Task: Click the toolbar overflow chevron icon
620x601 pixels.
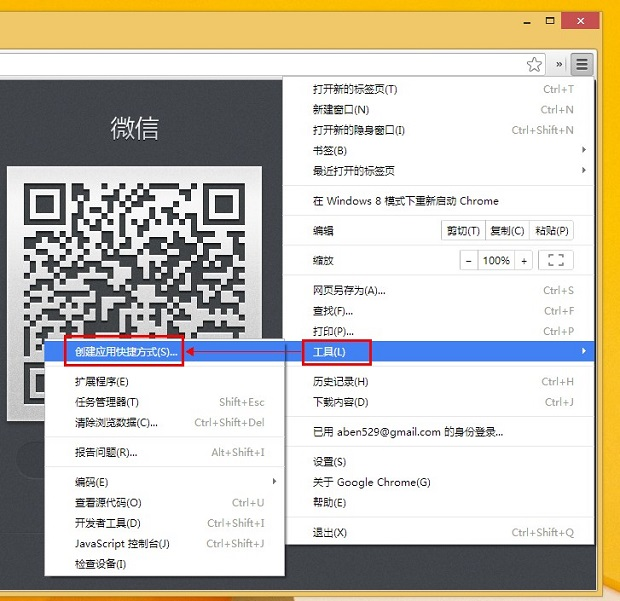Action: click(560, 64)
